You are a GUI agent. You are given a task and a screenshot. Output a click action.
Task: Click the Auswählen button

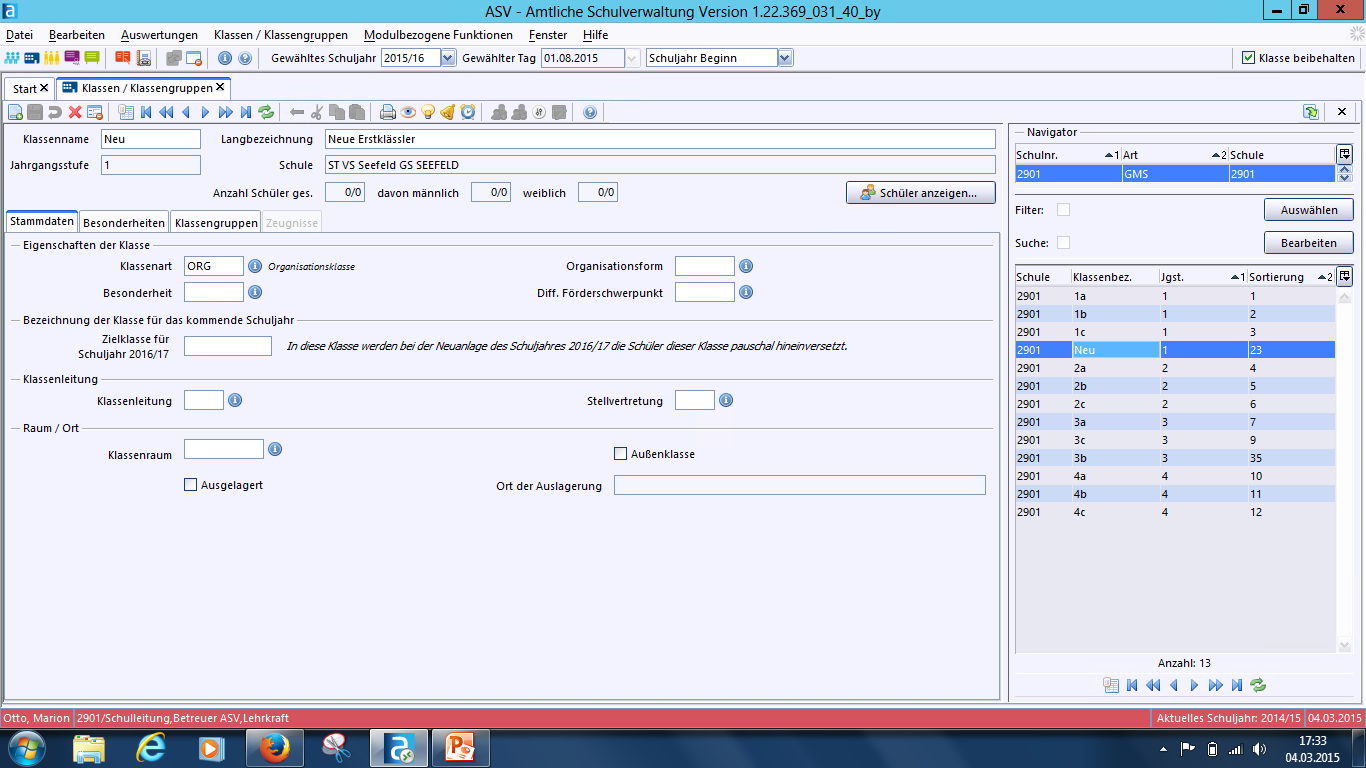tap(1308, 210)
